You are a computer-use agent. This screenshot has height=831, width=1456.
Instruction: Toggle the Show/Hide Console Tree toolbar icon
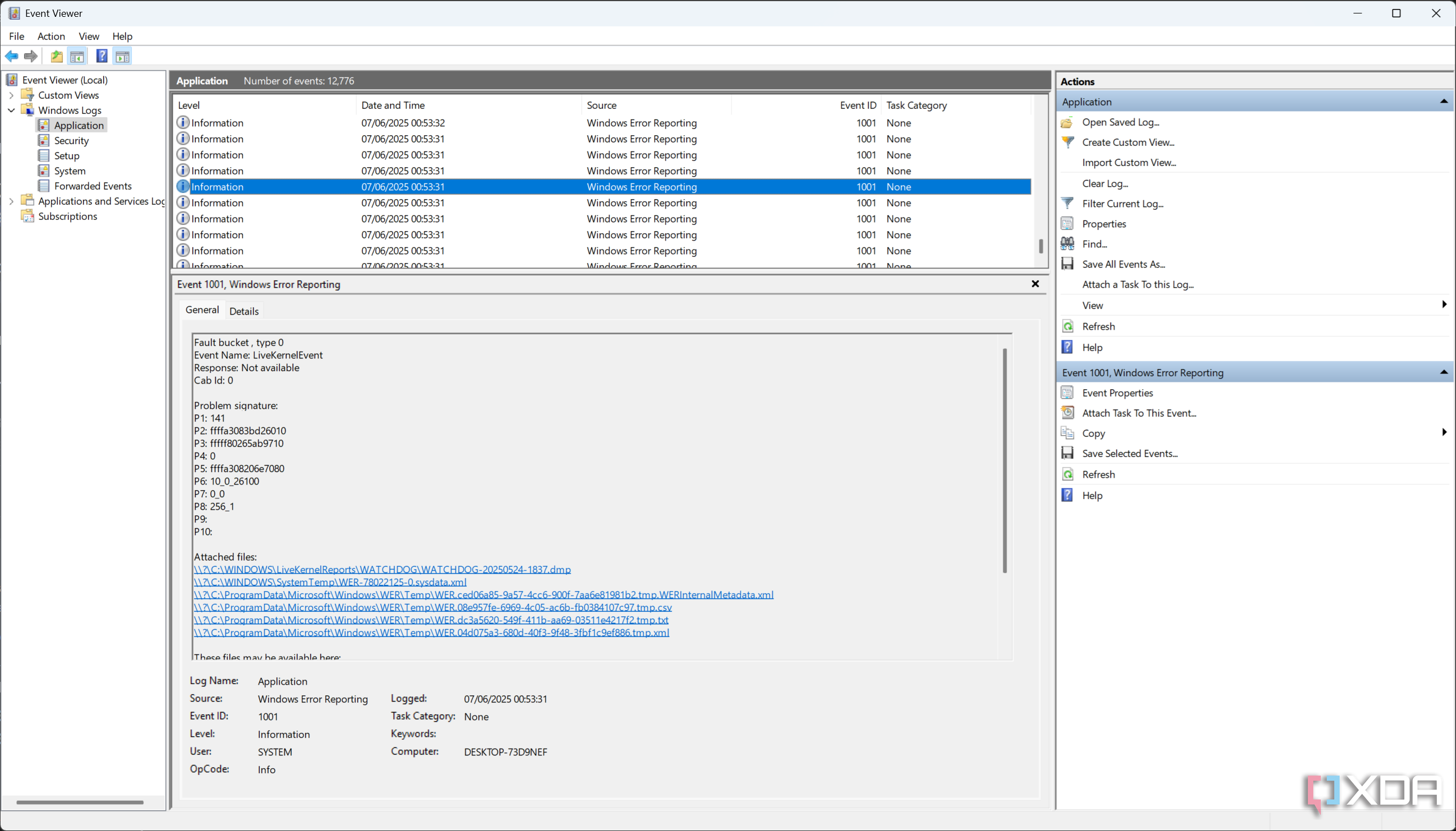tap(77, 56)
